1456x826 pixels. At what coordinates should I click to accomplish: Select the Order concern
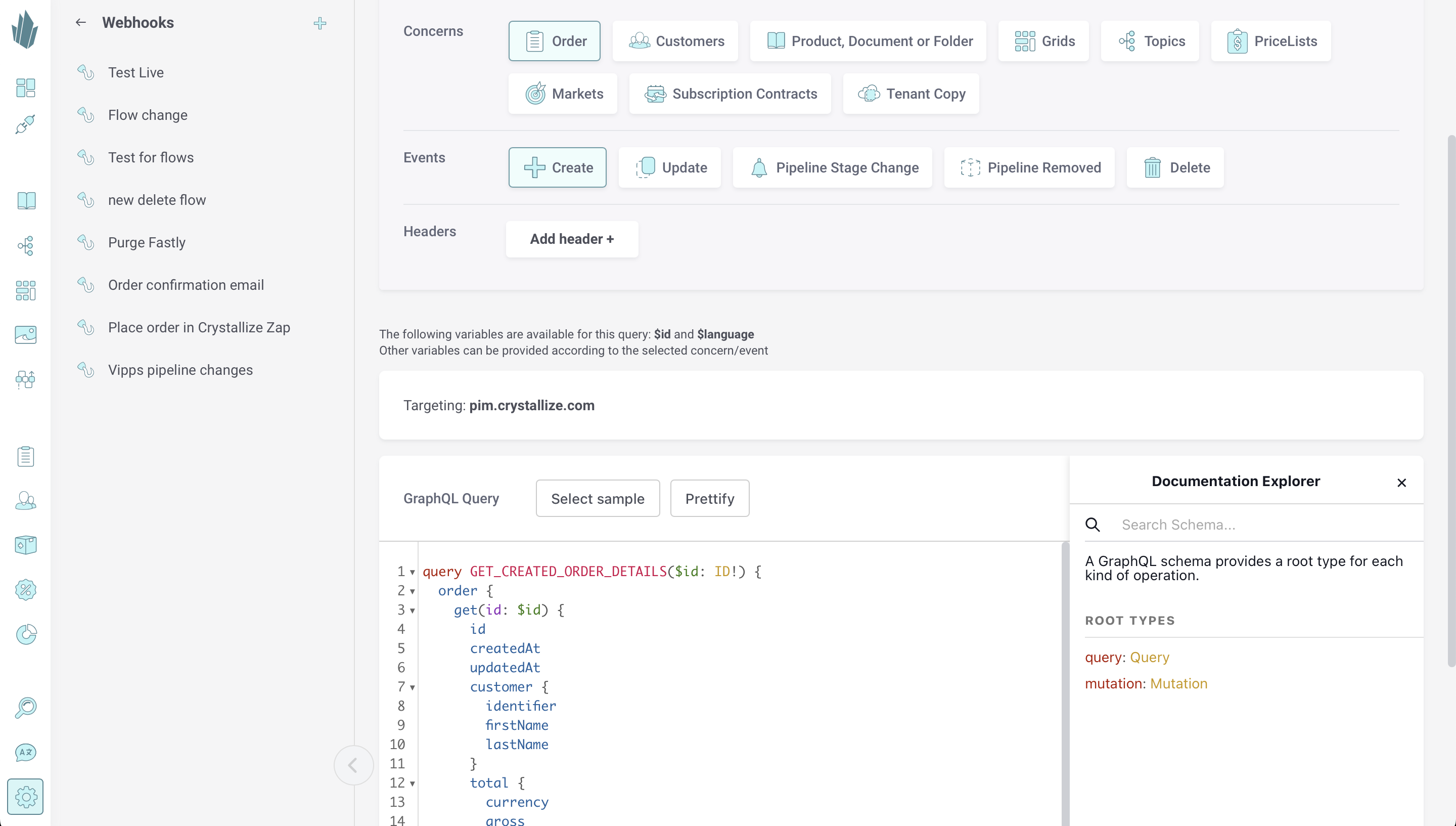click(x=555, y=41)
